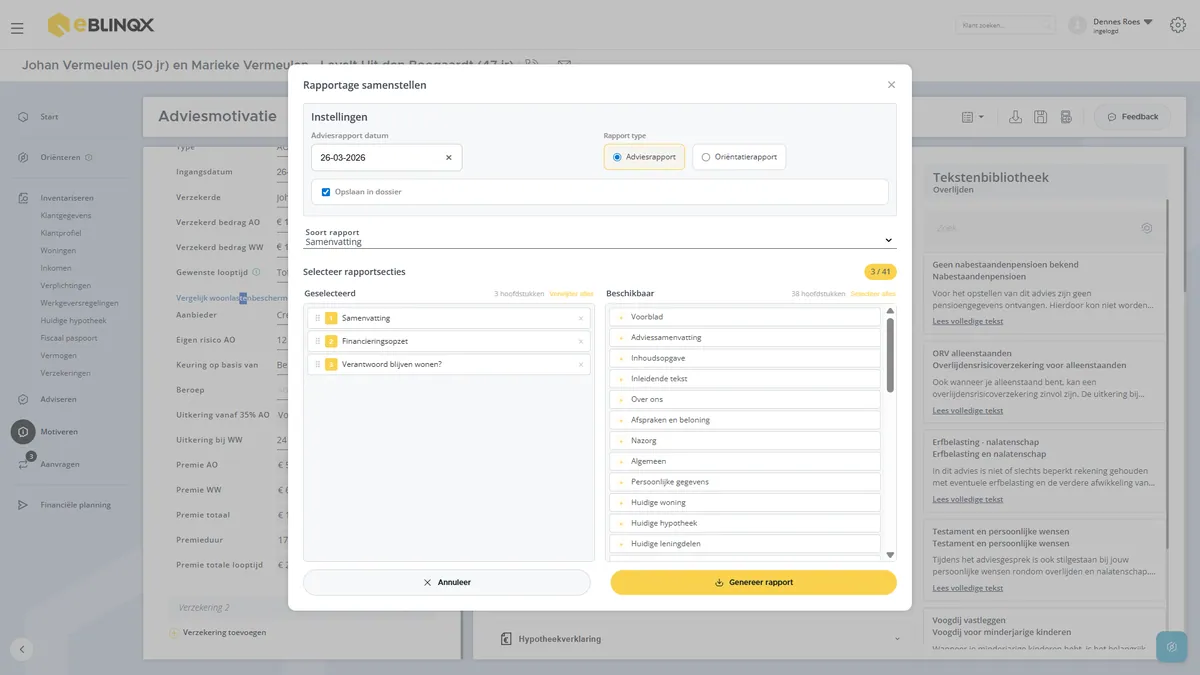The height and width of the screenshot is (675, 1200).
Task: Click the Genereer rapport button
Action: click(x=754, y=582)
